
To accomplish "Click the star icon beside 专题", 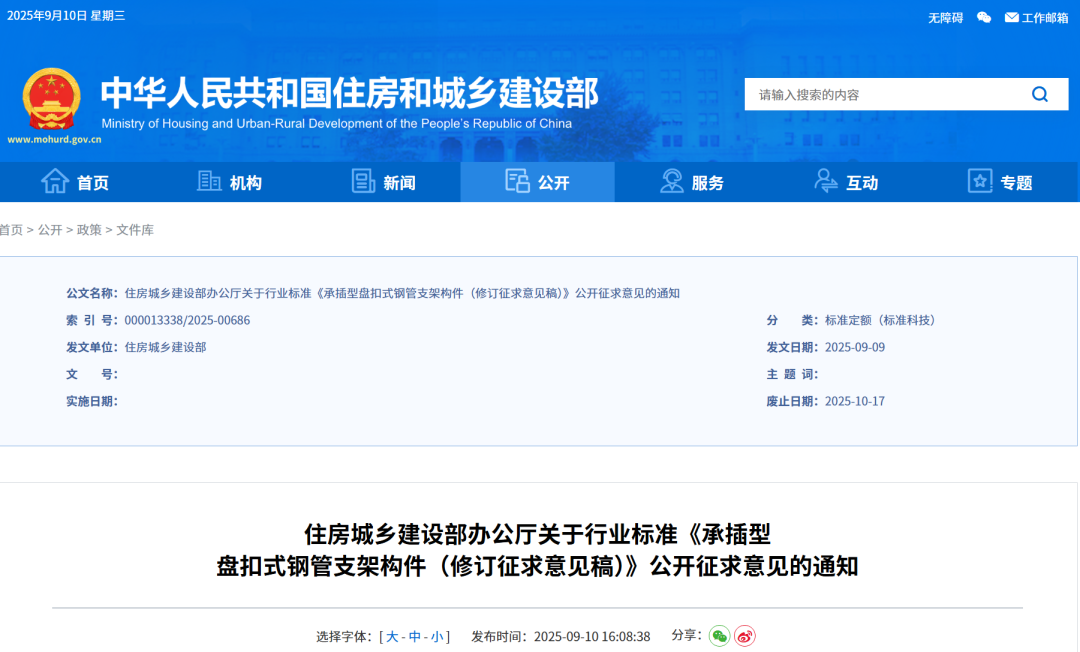I will pos(979,181).
